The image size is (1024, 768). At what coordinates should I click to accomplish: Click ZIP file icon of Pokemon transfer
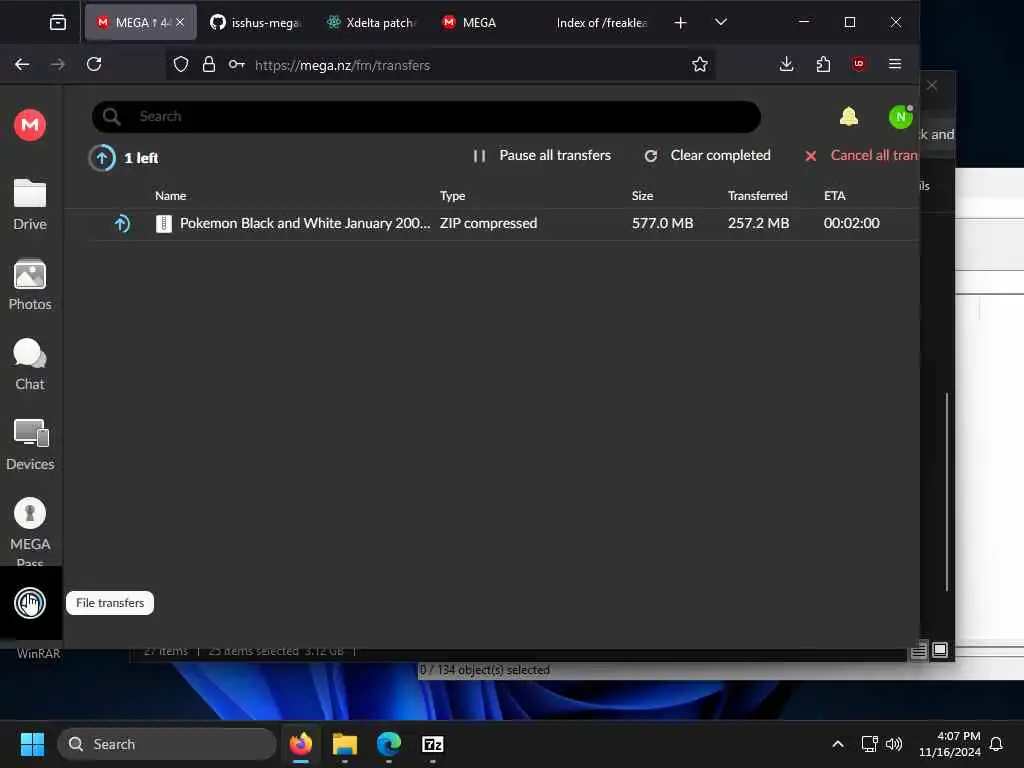click(x=164, y=224)
